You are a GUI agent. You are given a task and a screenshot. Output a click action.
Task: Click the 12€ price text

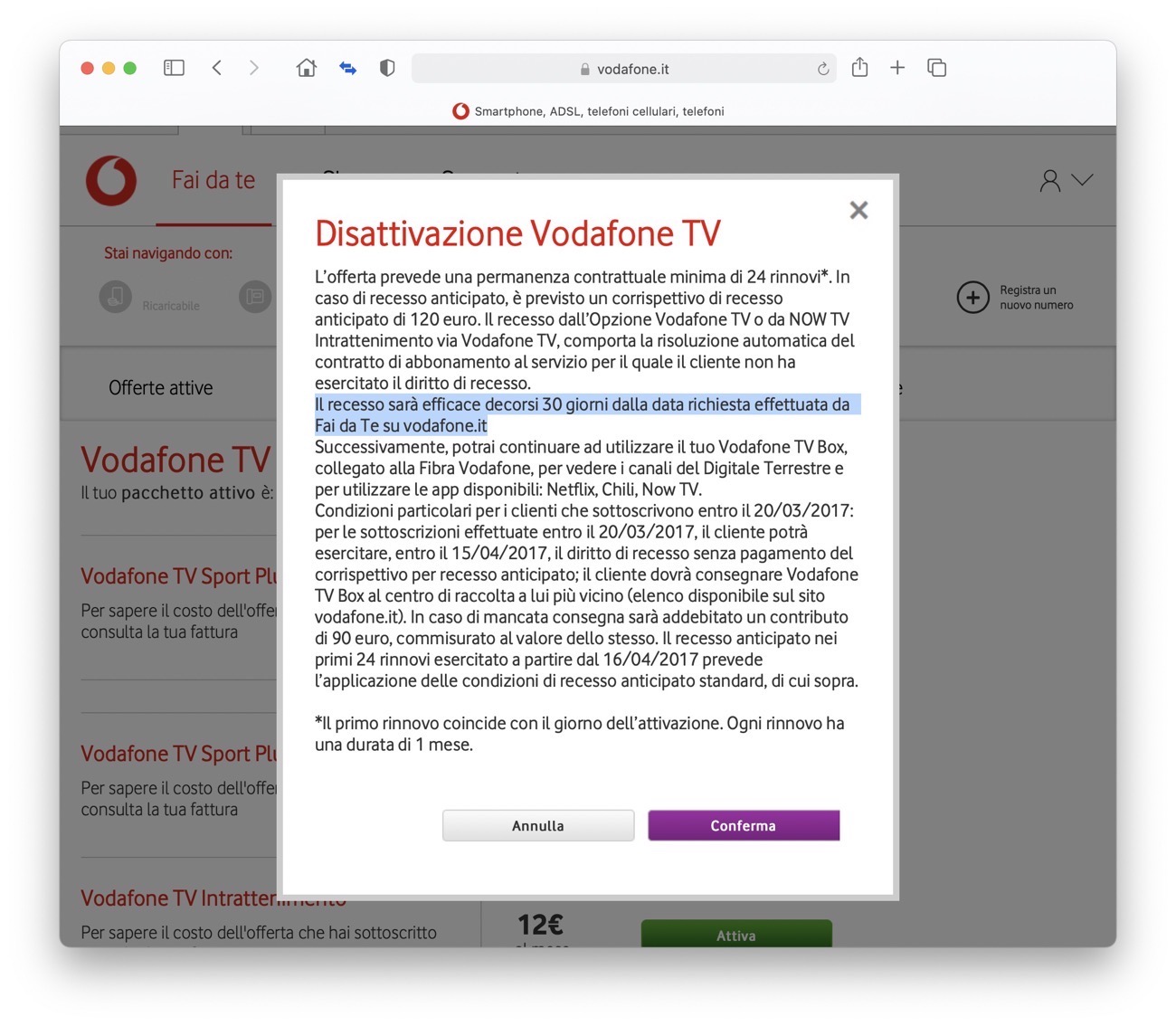click(541, 925)
